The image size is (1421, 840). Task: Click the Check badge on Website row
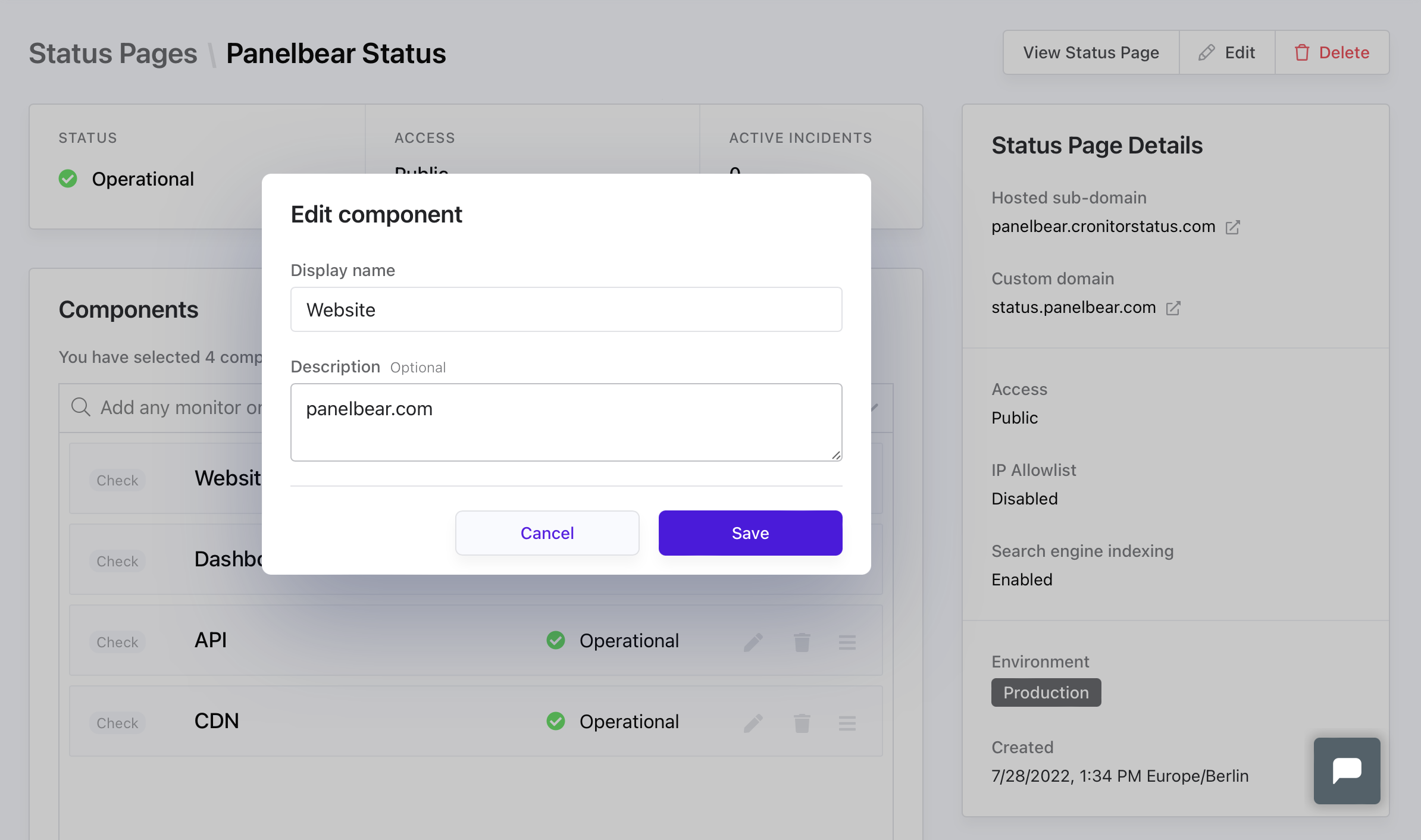pos(117,480)
